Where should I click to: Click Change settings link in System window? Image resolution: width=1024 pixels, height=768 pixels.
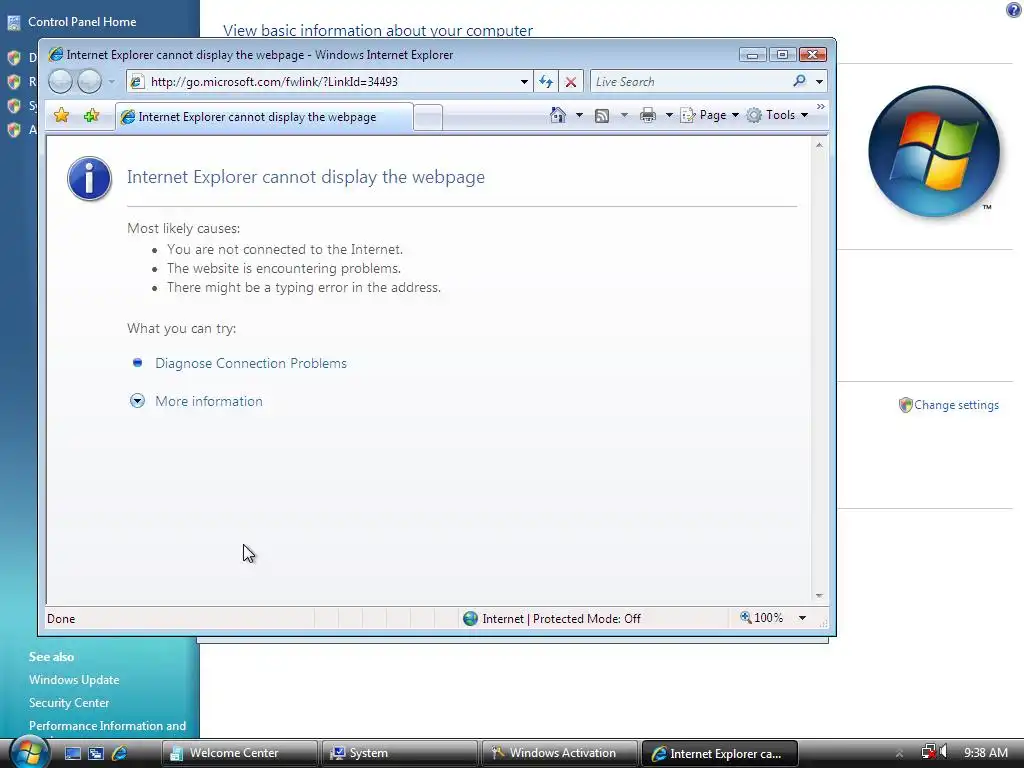click(956, 405)
